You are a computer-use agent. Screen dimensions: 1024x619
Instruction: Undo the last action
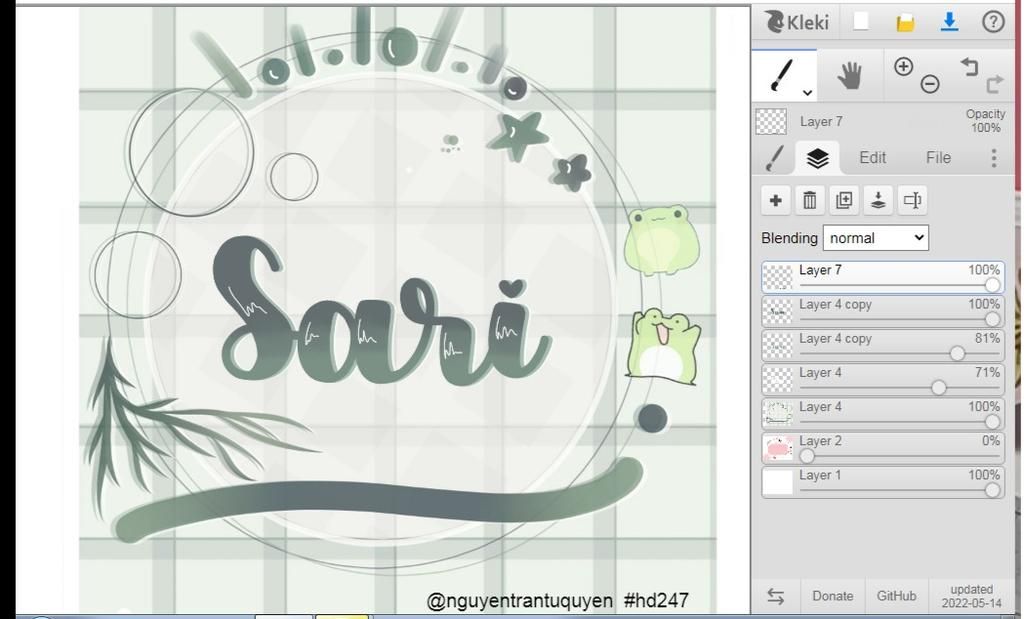click(969, 66)
